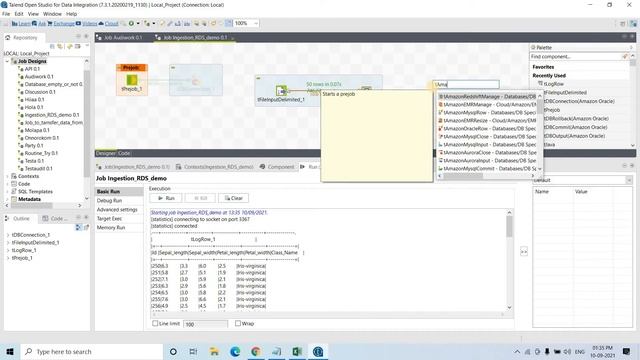
Task: Open the Videos link
Action: 89,24
